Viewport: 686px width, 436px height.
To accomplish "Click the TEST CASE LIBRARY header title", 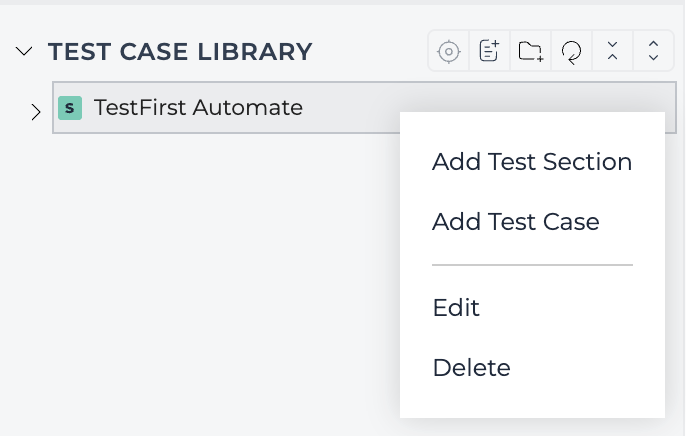I will (x=180, y=52).
